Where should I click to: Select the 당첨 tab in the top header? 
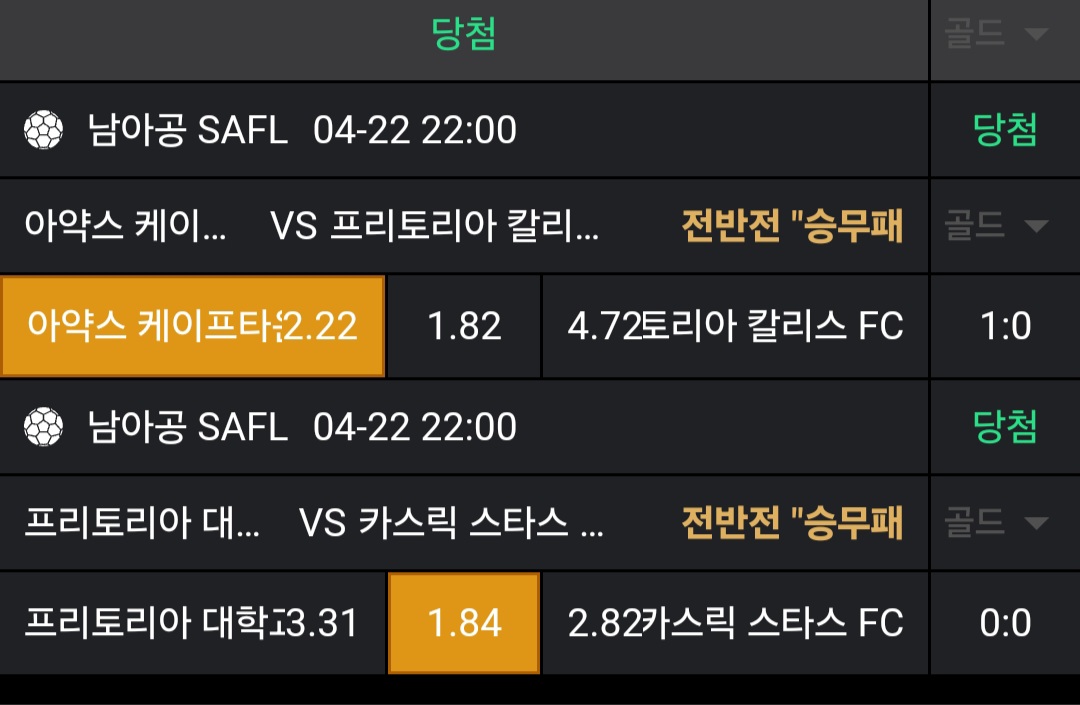[x=464, y=34]
